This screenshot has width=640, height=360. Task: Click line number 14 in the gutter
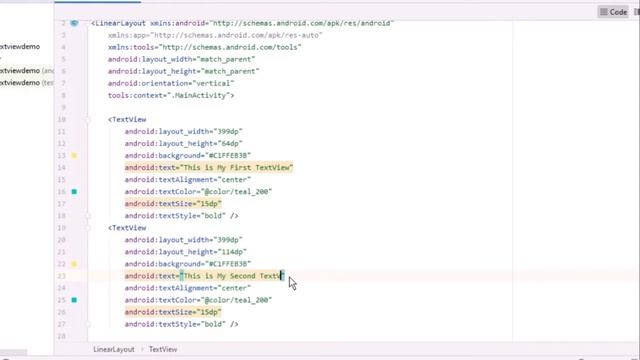coord(62,168)
